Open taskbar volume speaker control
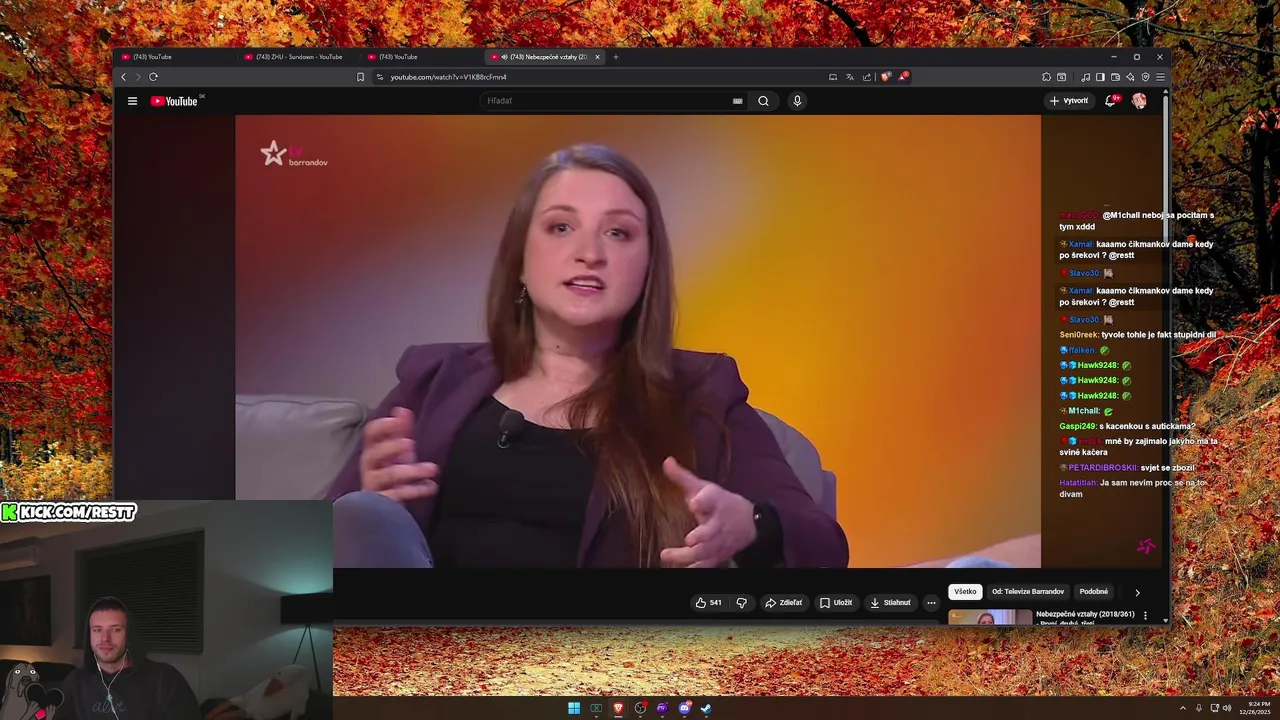This screenshot has height=720, width=1280. coord(1228,708)
